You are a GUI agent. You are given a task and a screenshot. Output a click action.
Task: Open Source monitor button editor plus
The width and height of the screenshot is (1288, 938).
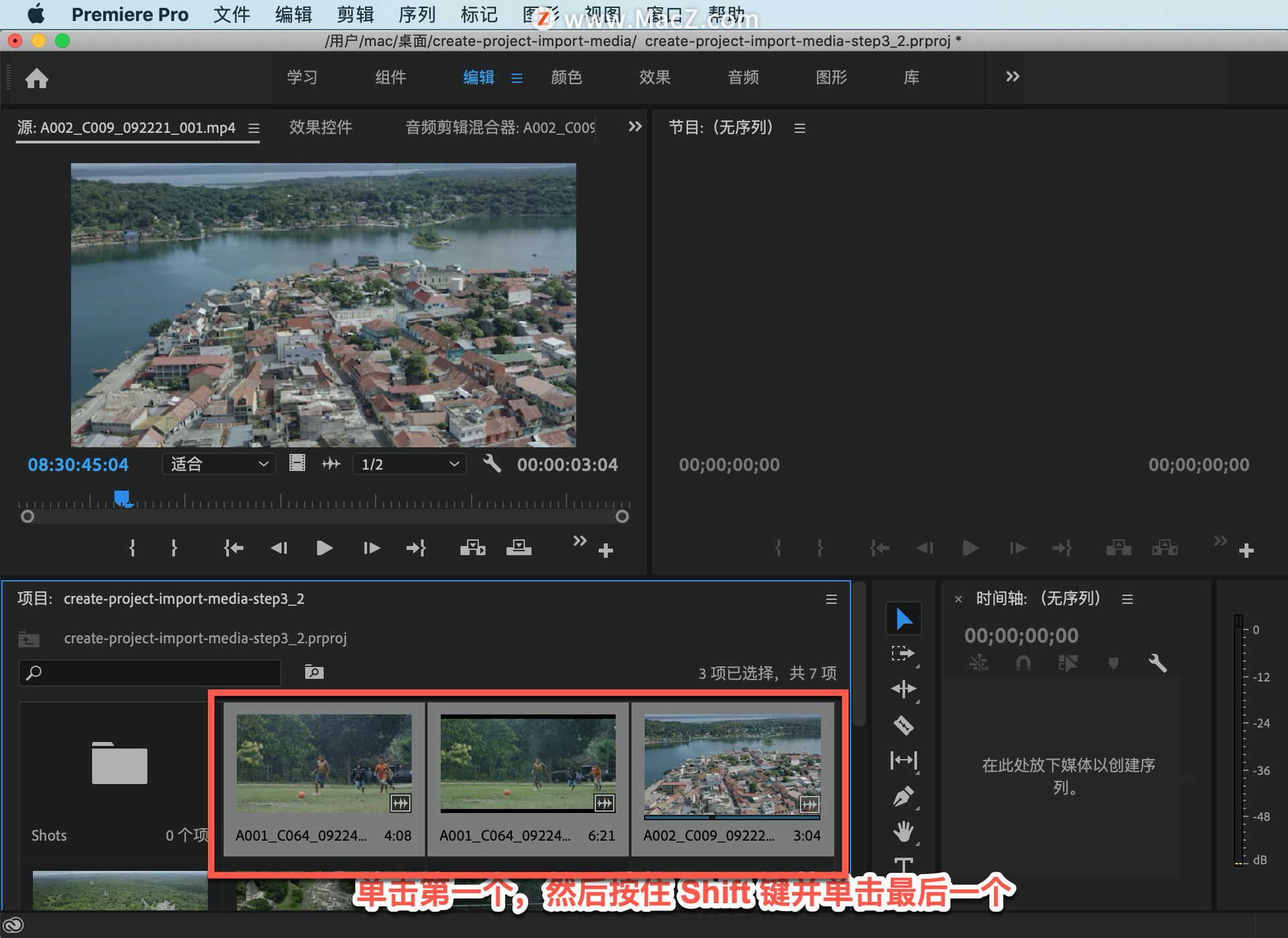[606, 551]
